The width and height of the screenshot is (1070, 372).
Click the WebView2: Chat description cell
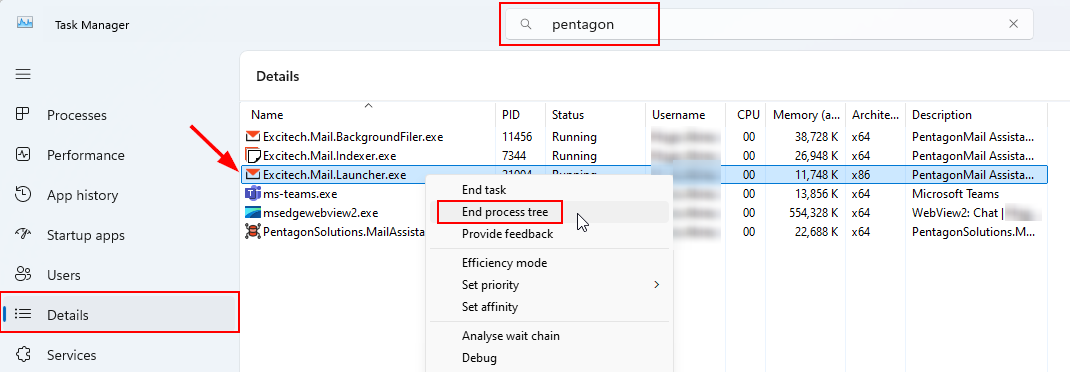click(956, 213)
